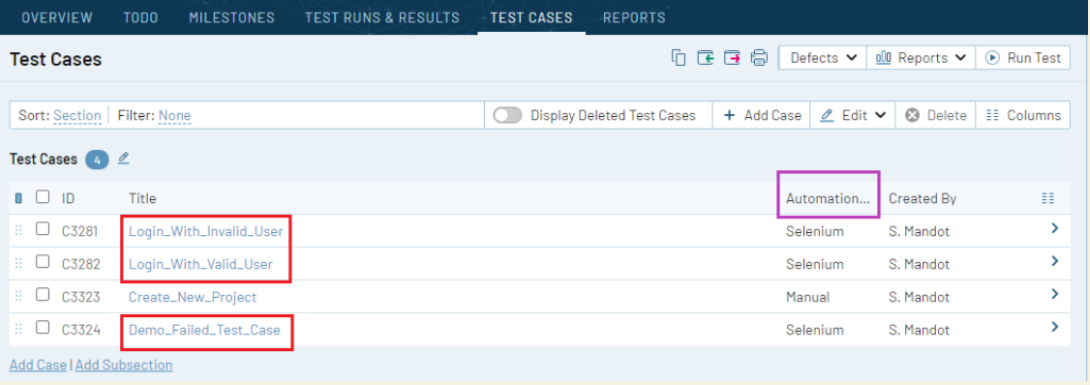Click drag handle icon for C3281 row
The image size is (1090, 385).
tap(19, 231)
